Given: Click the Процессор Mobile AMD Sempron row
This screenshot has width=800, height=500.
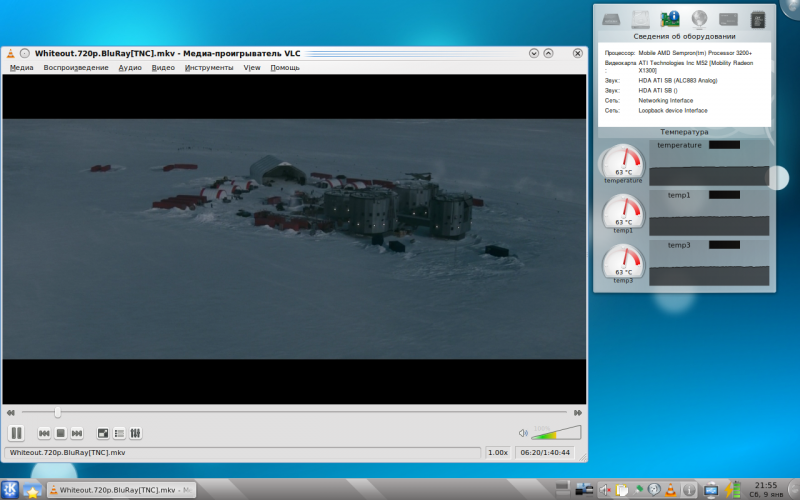Looking at the screenshot, I should pyautogui.click(x=678, y=53).
